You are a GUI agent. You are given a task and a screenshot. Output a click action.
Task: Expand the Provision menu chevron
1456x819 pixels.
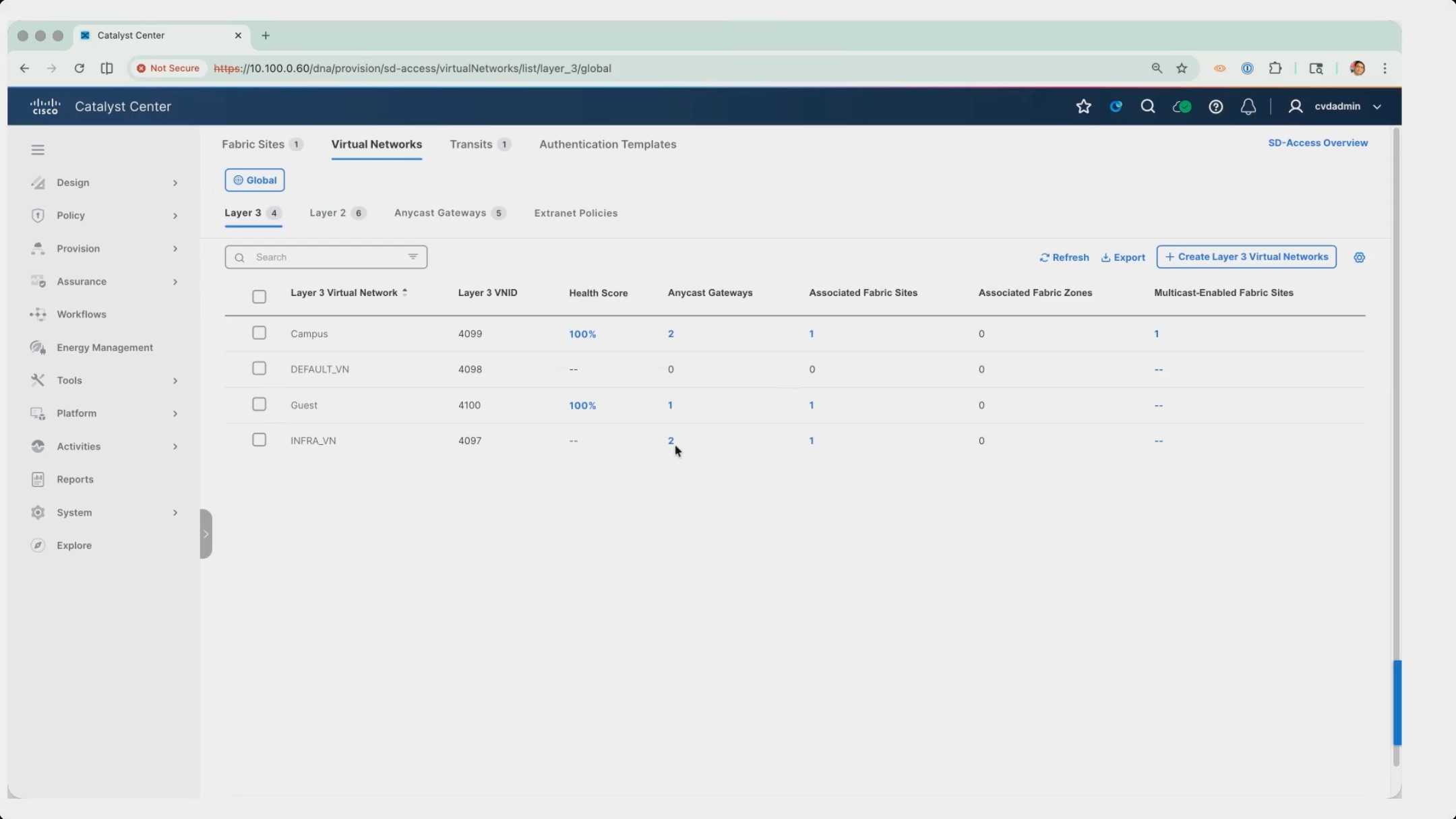click(x=175, y=249)
